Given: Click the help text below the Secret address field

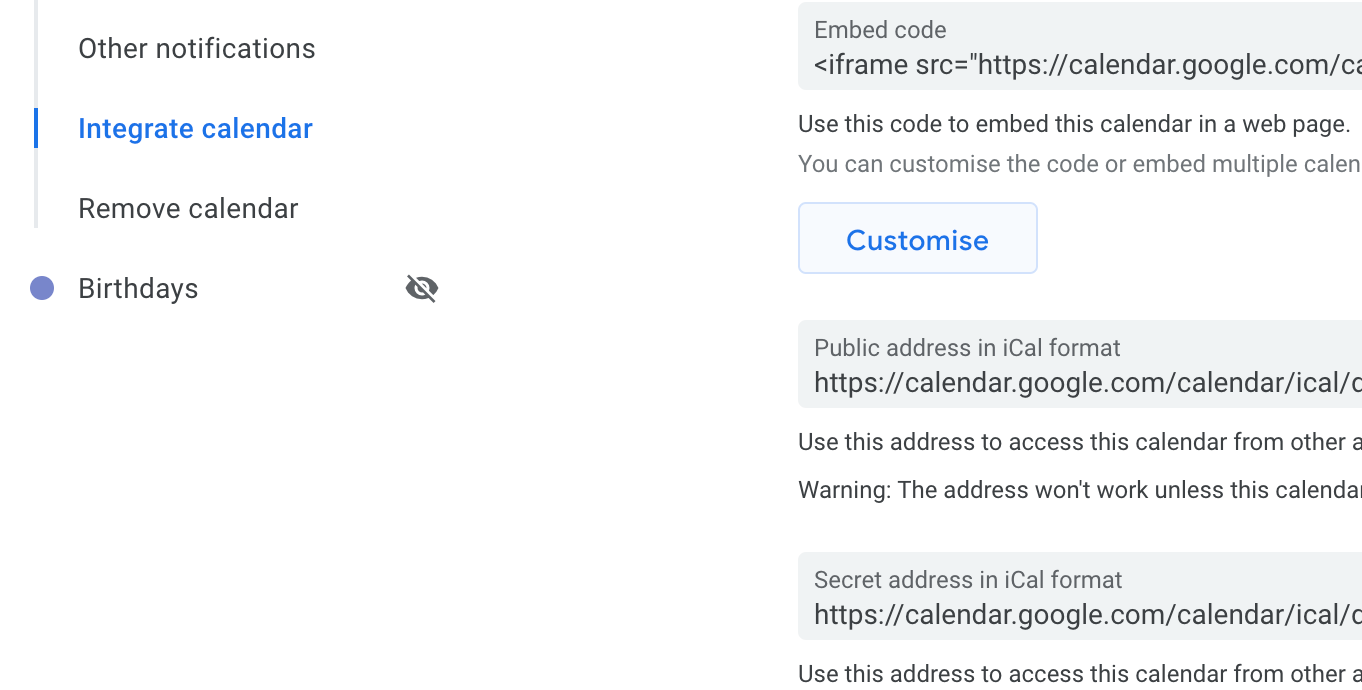Looking at the screenshot, I should click(1080, 674).
